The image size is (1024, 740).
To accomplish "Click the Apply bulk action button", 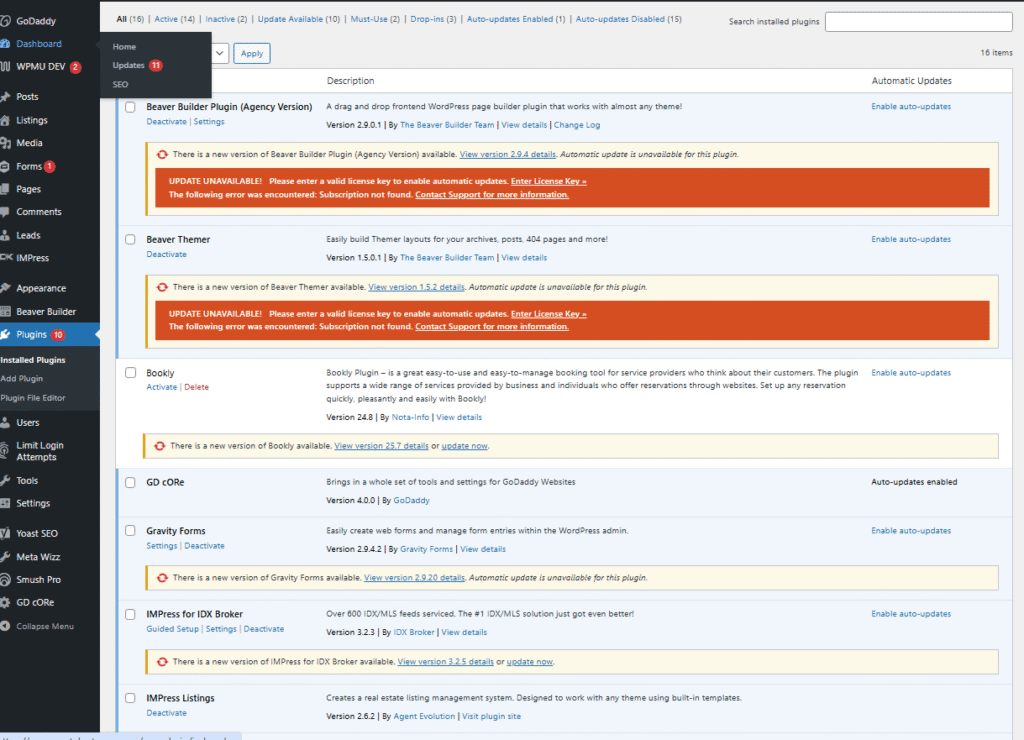I will point(251,54).
